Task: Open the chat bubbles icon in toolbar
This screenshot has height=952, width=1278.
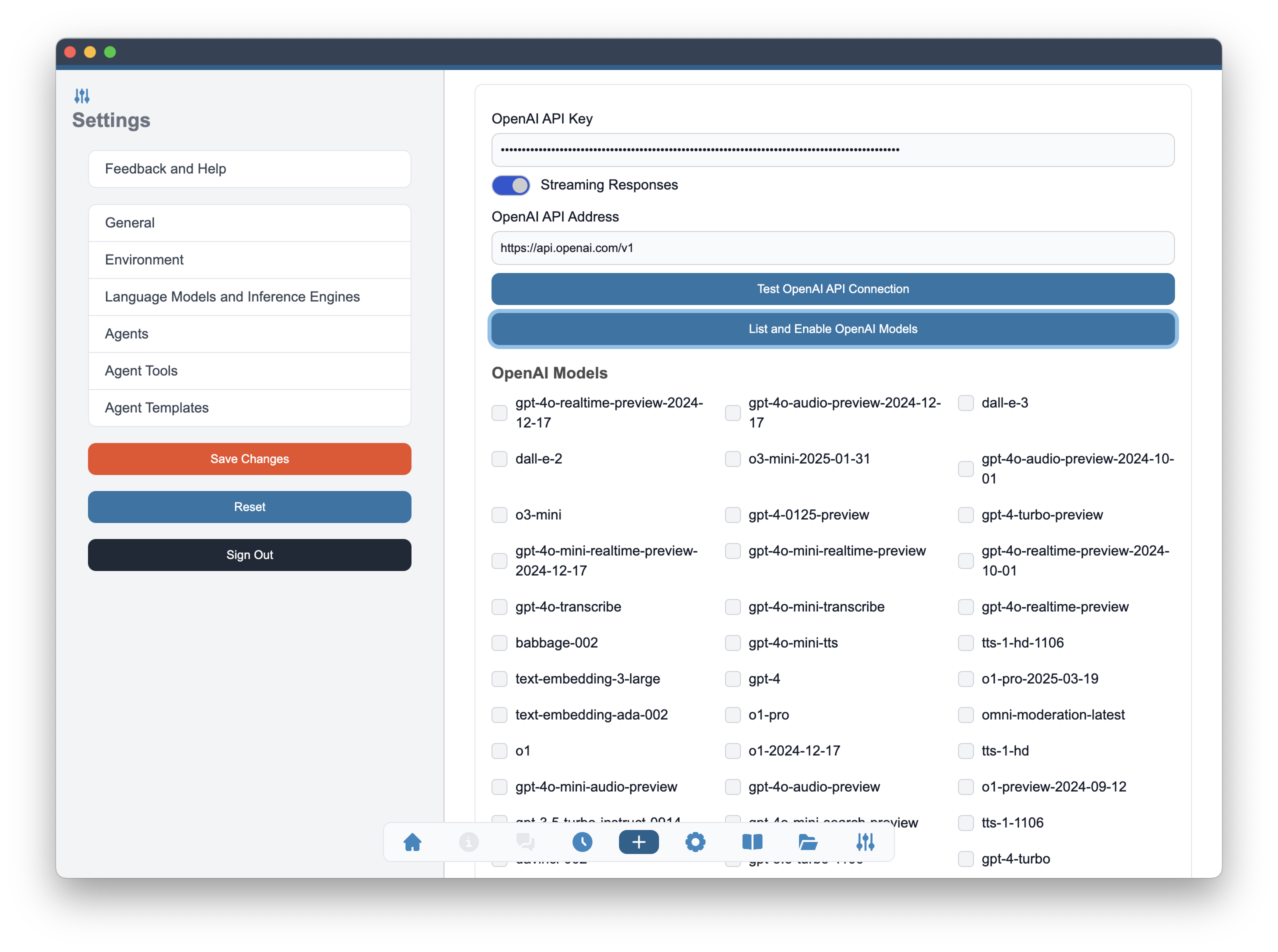Action: coord(525,842)
